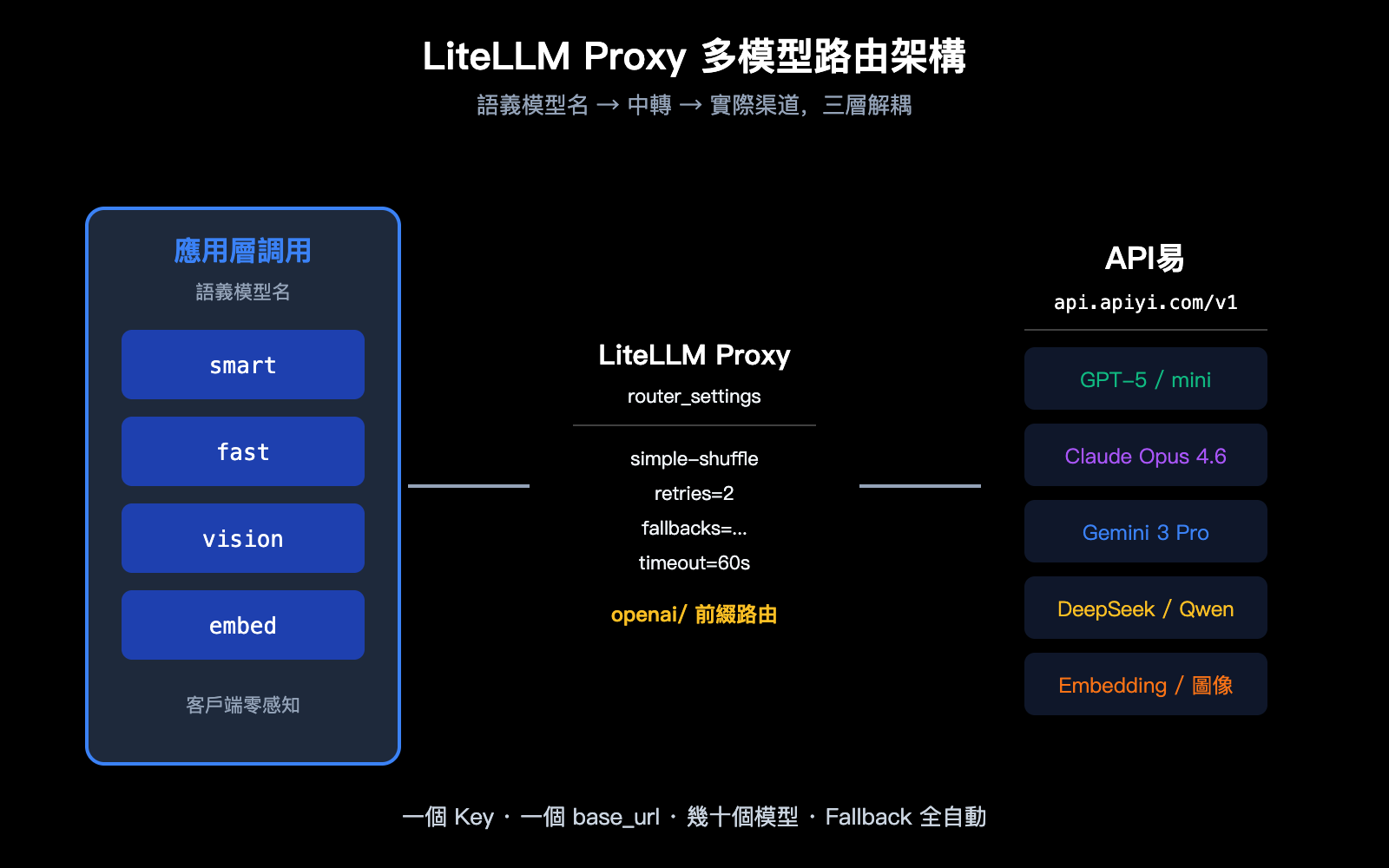Open the vision model entry
The height and width of the screenshot is (868, 1389).
tap(242, 538)
